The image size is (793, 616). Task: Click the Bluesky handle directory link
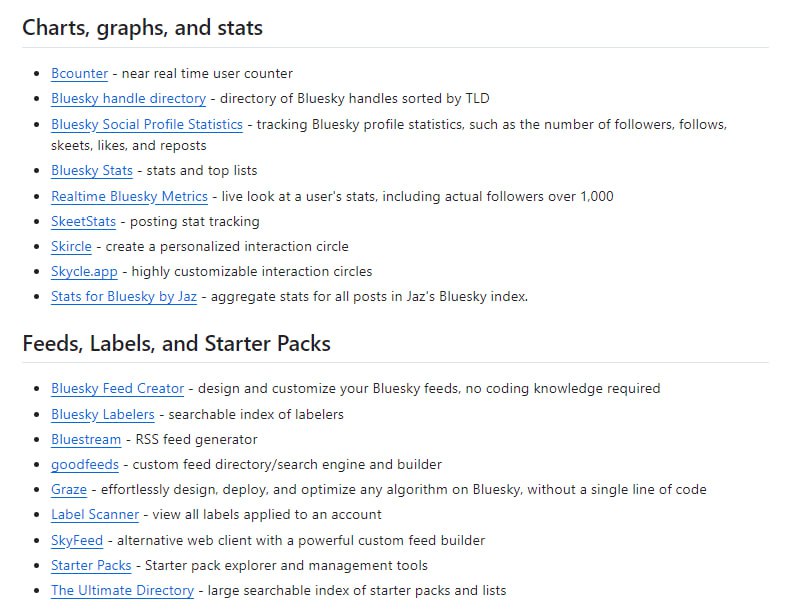click(128, 98)
